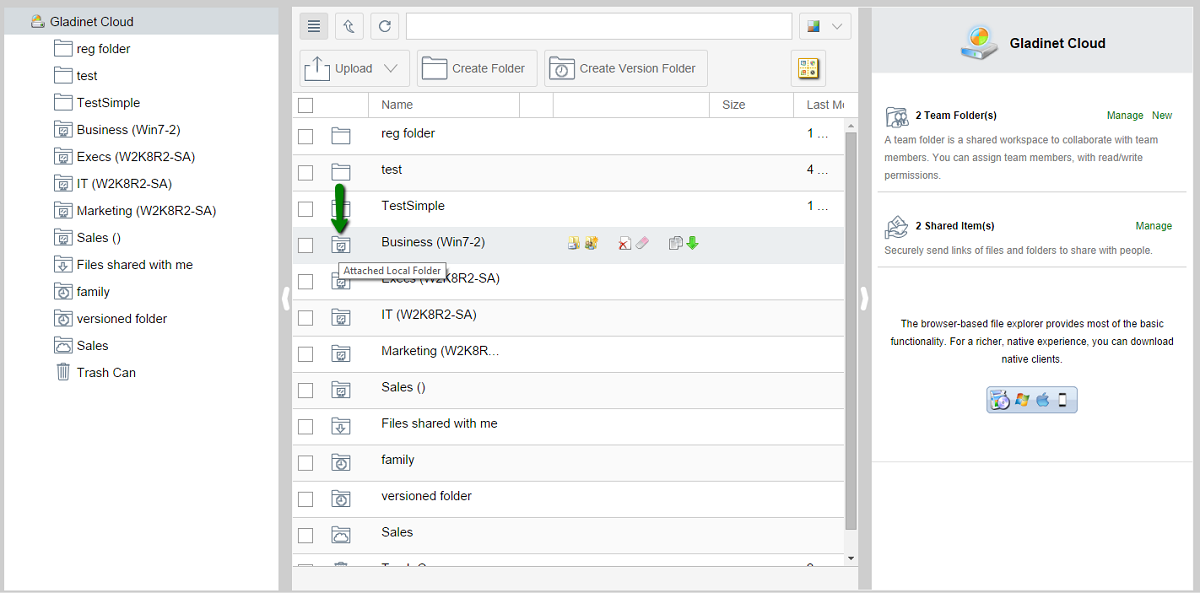This screenshot has width=1200, height=593.
Task: Click the red X delete icon in Business row
Action: (x=624, y=243)
